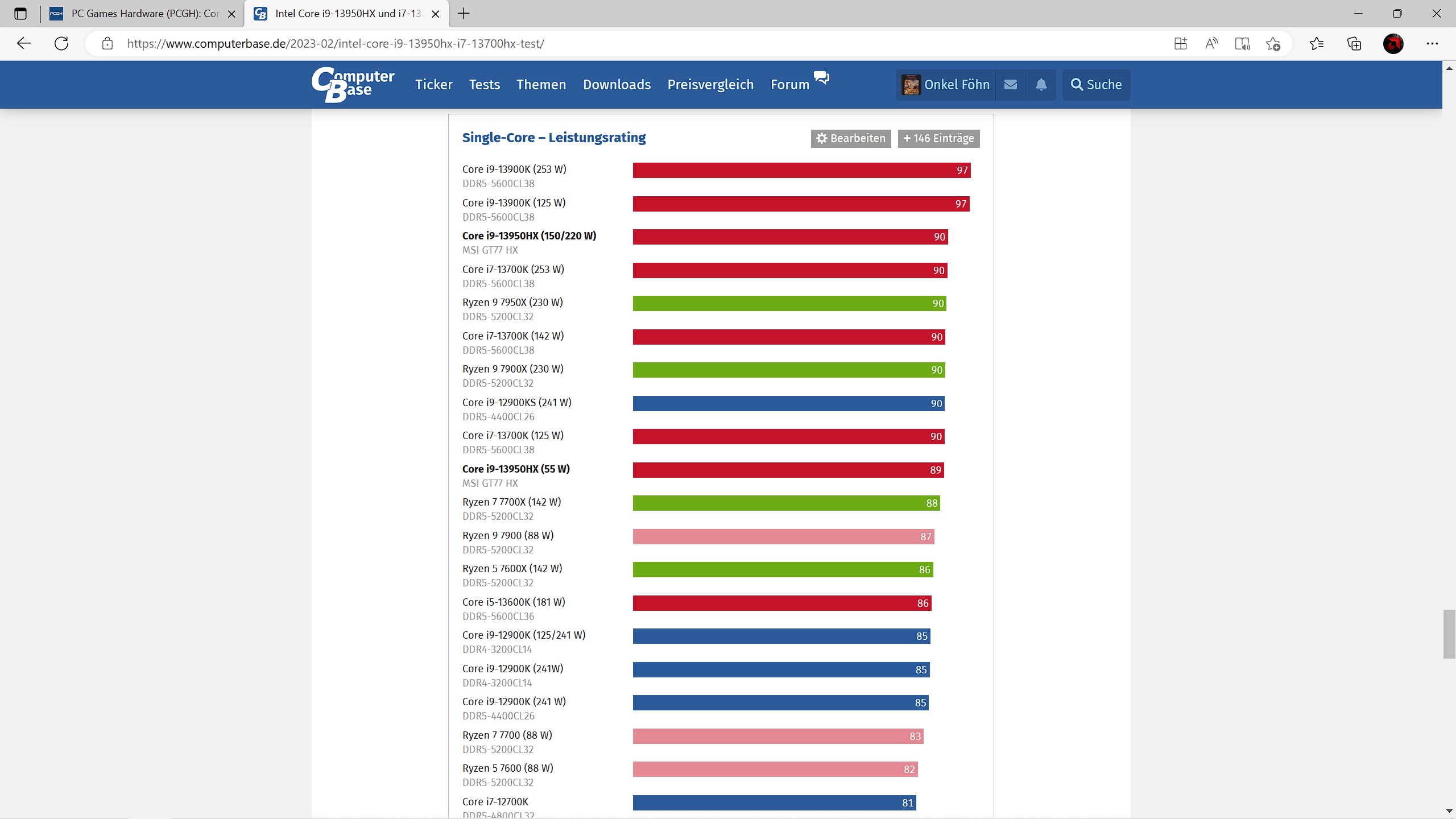Viewport: 1456px width, 819px height.
Task: Reload the page with the refresh icon
Action: click(61, 43)
